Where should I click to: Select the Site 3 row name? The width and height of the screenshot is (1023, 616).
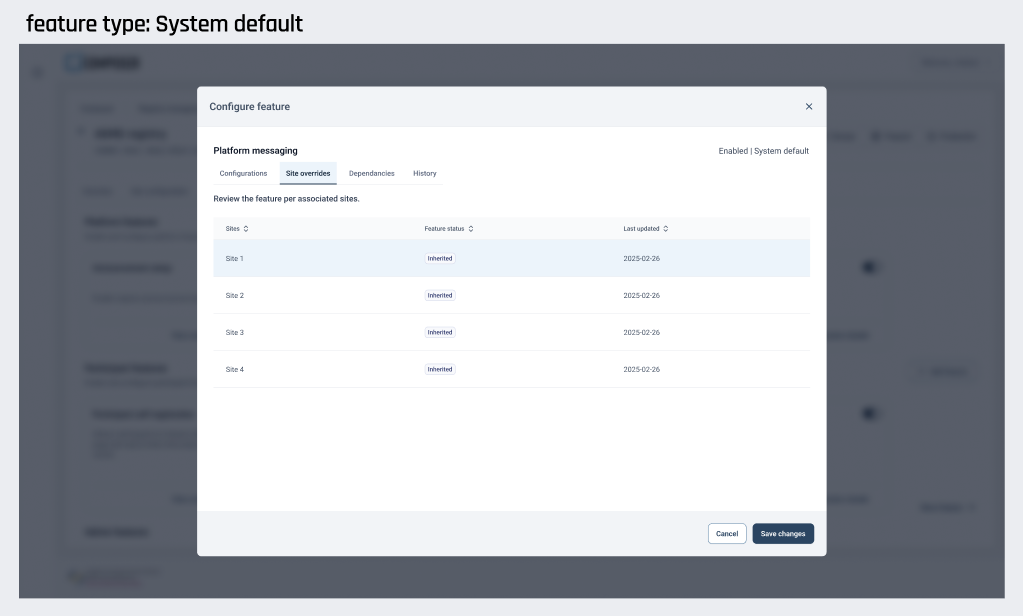(234, 333)
